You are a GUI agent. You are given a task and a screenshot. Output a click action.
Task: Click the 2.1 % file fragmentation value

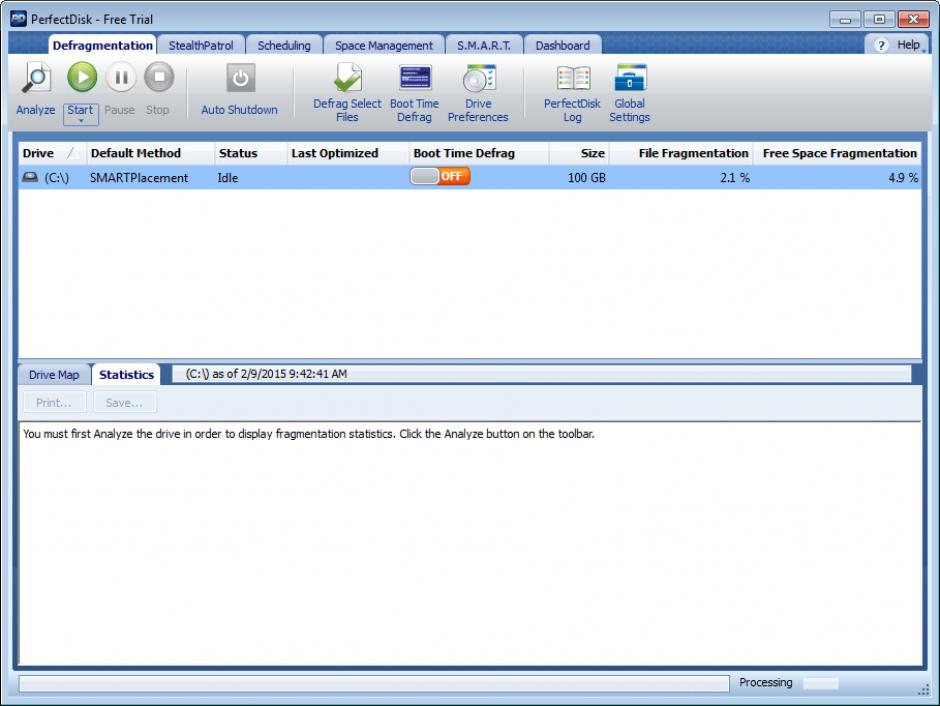click(734, 178)
